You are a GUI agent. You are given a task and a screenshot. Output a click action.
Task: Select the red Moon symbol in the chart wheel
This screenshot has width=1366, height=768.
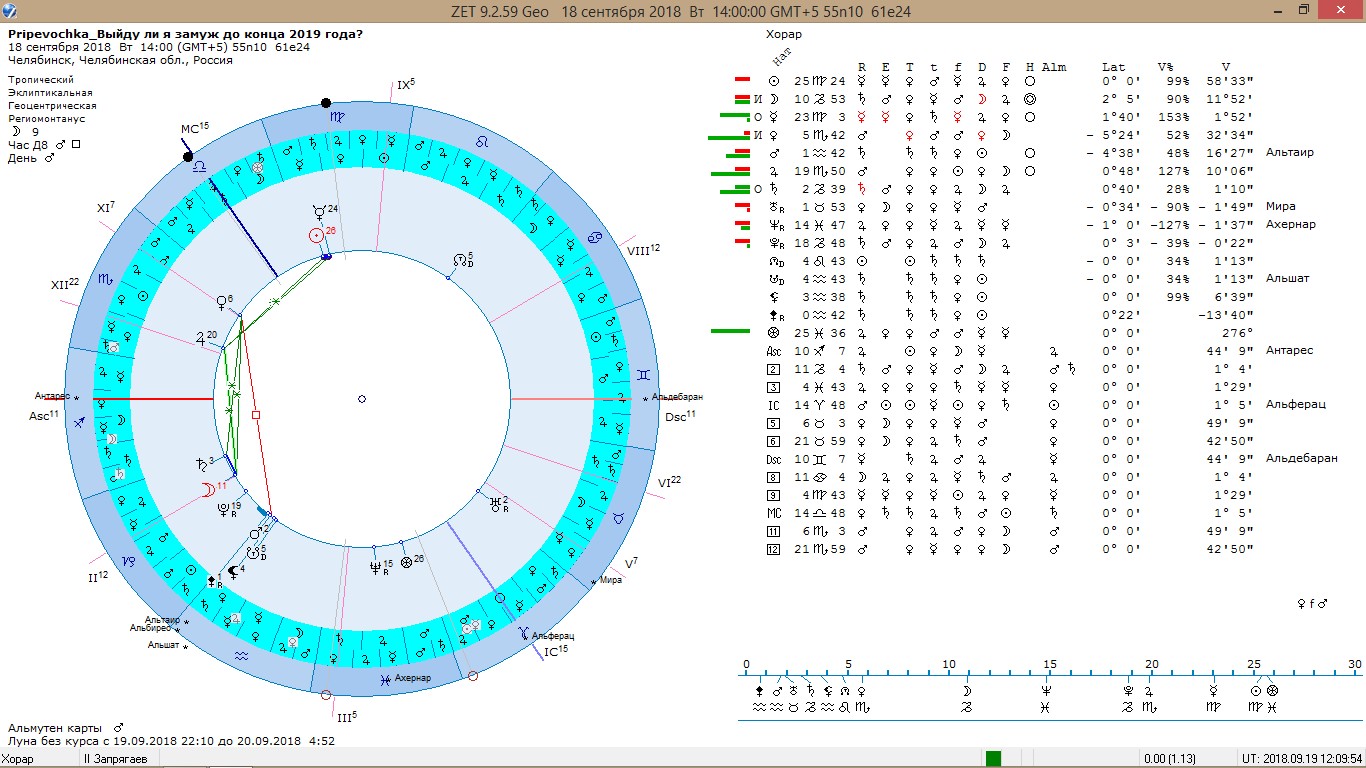pyautogui.click(x=206, y=489)
